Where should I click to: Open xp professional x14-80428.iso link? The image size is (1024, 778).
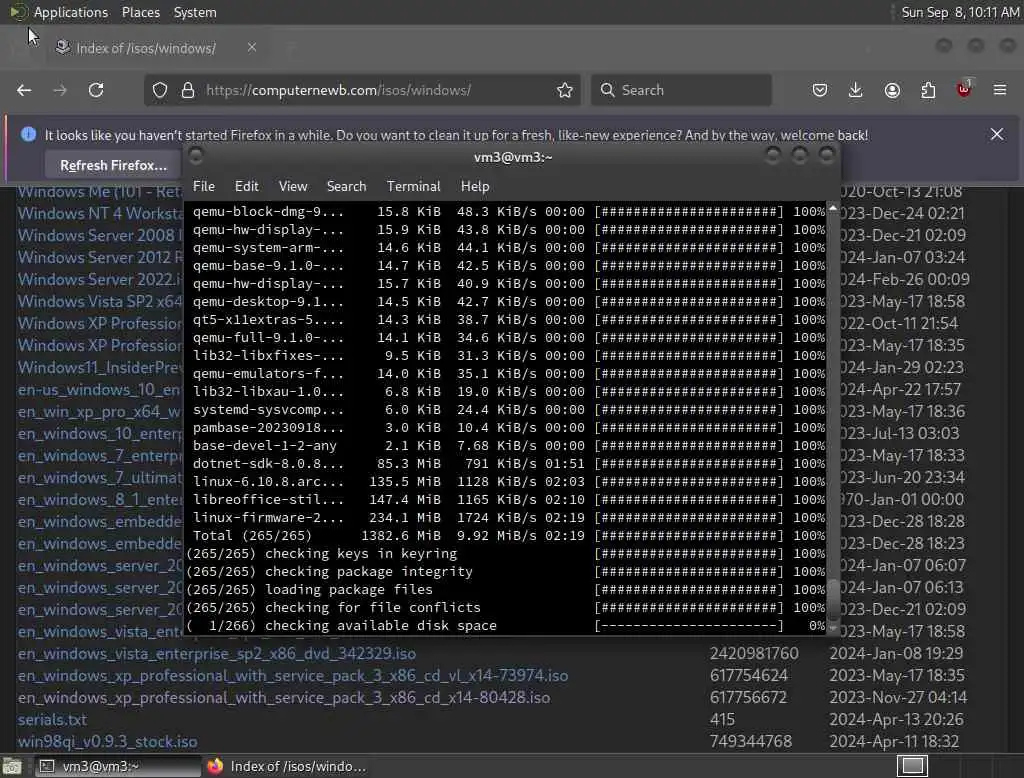pos(283,698)
